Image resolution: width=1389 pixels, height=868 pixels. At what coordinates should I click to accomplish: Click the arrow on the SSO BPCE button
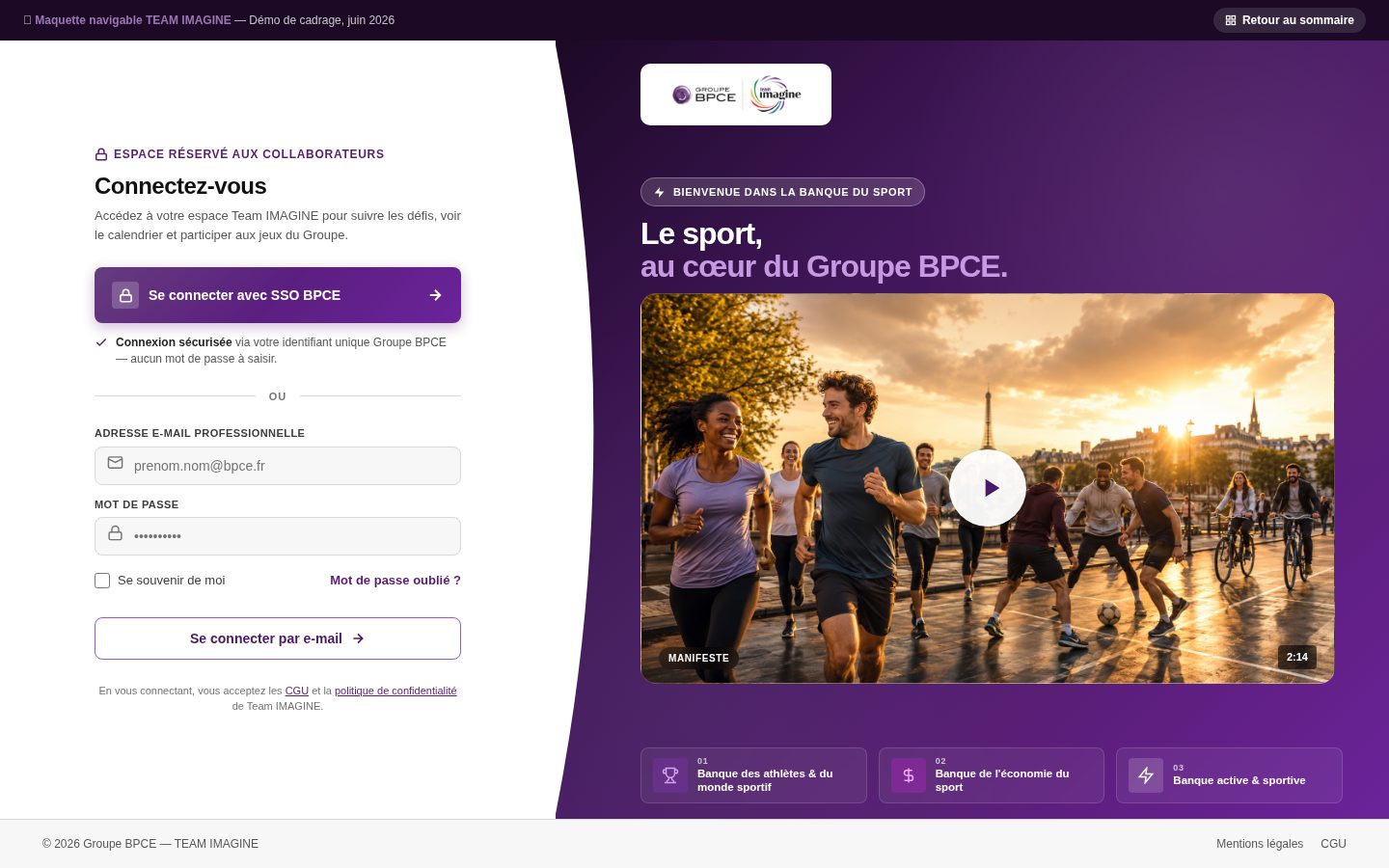click(x=435, y=295)
